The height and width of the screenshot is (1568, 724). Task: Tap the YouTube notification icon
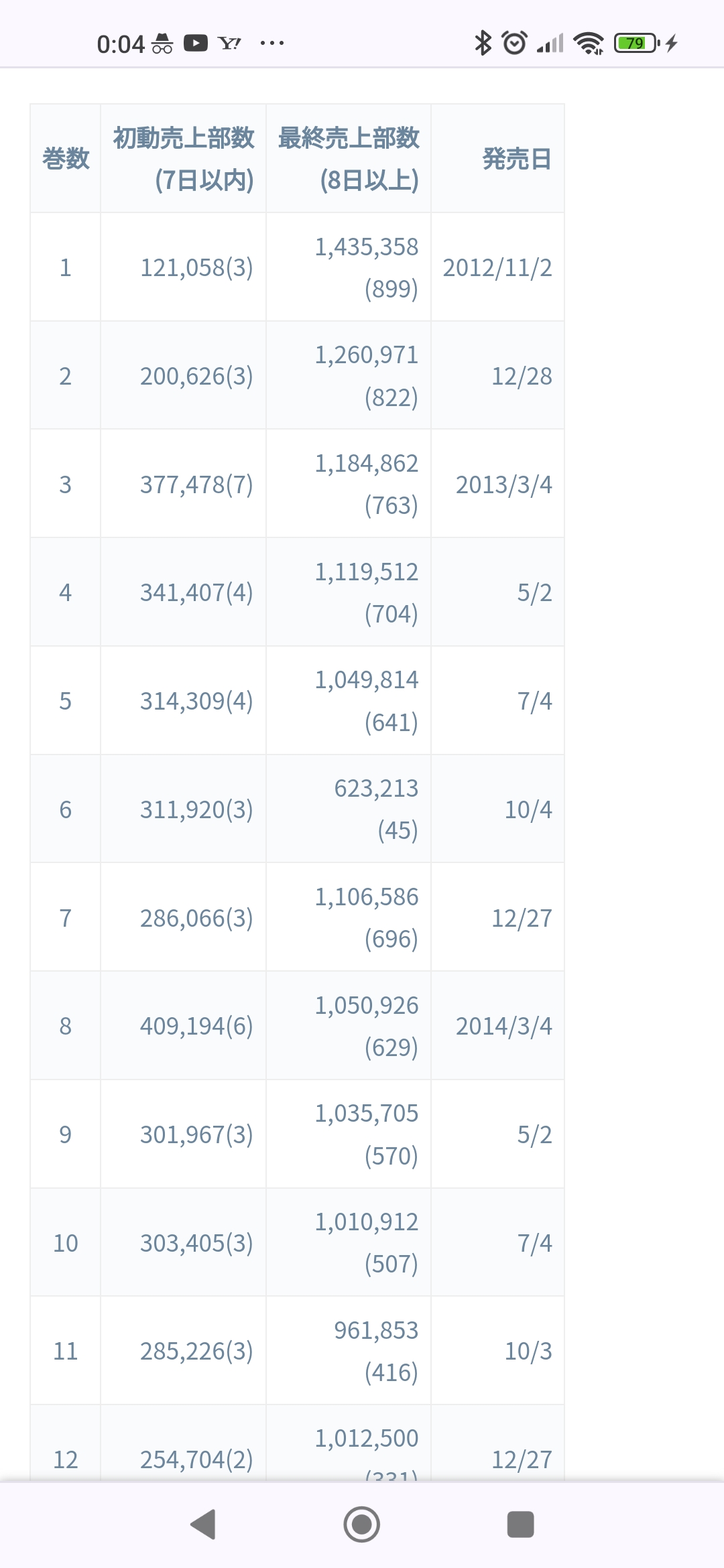[x=196, y=44]
